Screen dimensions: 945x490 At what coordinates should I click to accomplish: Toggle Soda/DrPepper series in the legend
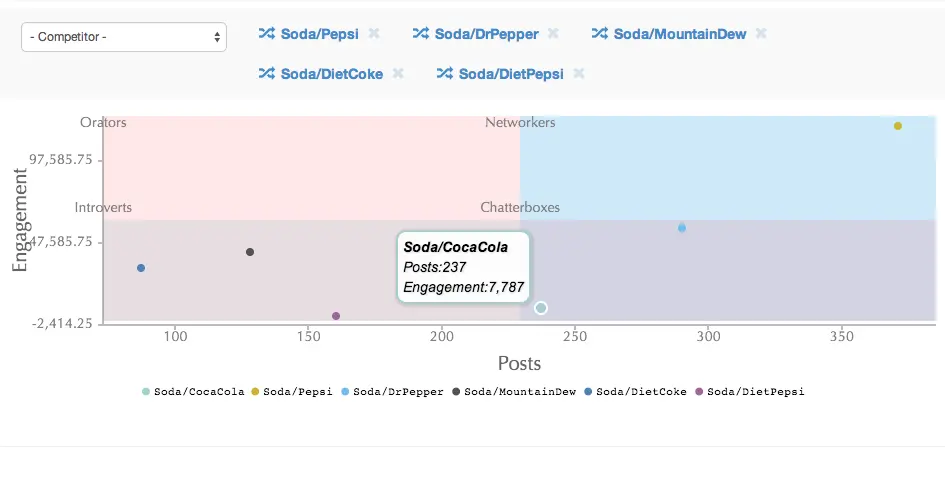398,392
